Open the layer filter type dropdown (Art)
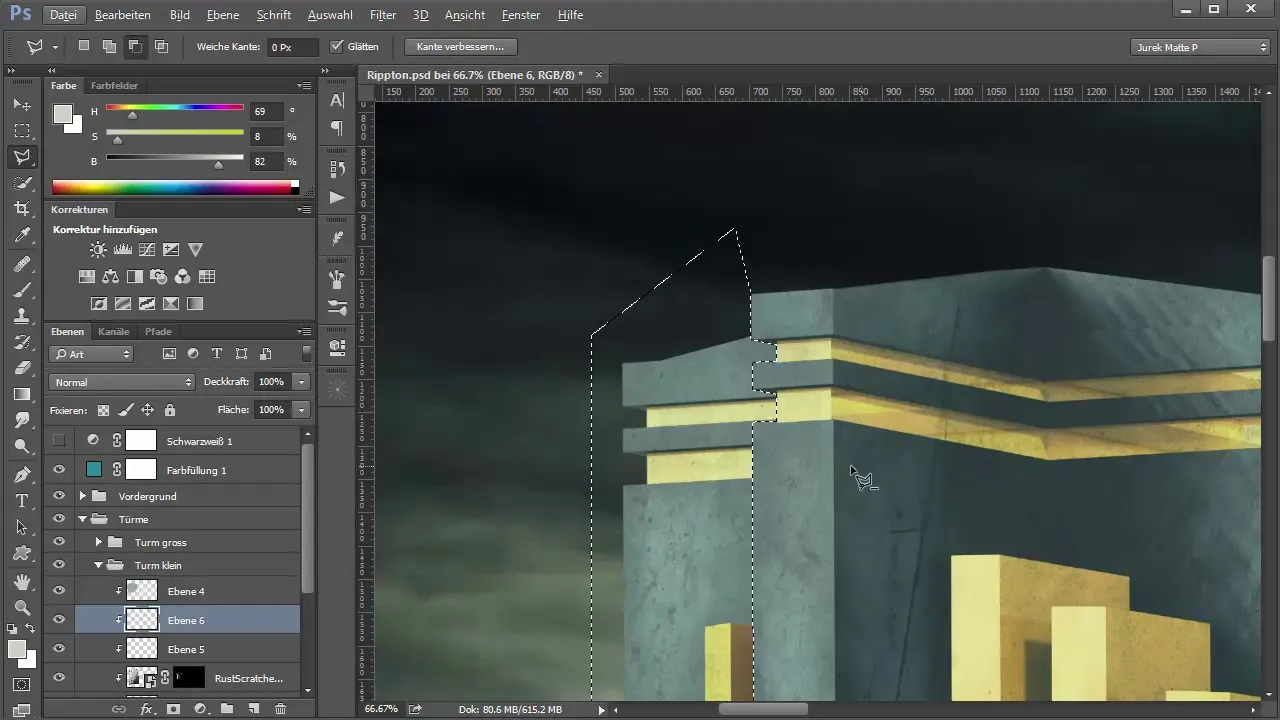 91,354
